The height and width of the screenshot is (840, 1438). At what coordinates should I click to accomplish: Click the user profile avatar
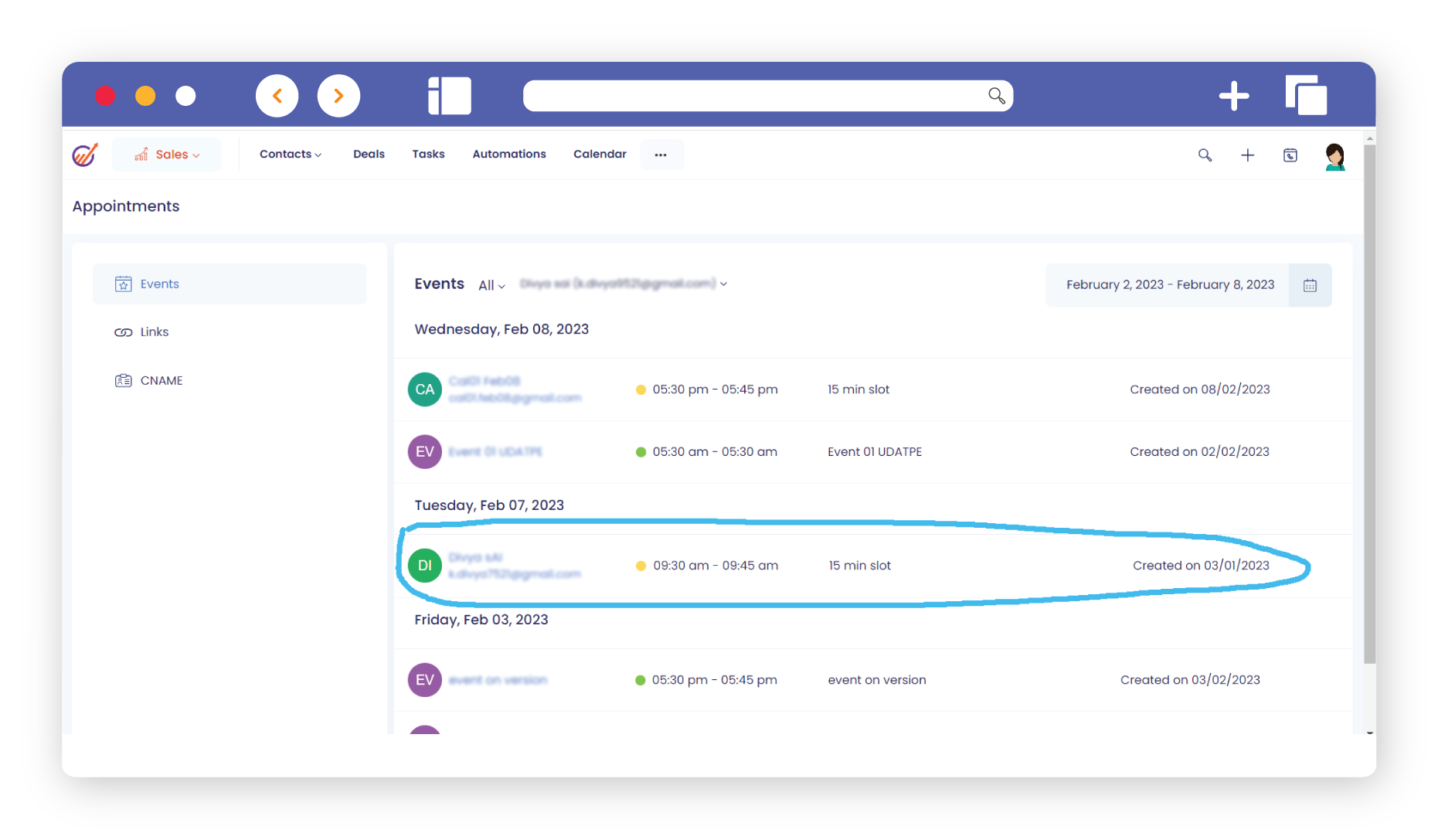pyautogui.click(x=1334, y=156)
